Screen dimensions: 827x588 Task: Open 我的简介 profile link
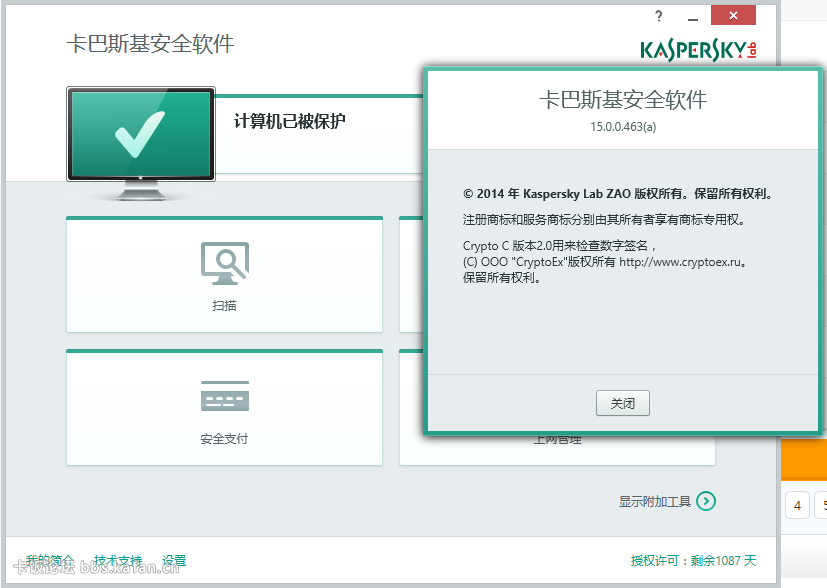tap(51, 561)
